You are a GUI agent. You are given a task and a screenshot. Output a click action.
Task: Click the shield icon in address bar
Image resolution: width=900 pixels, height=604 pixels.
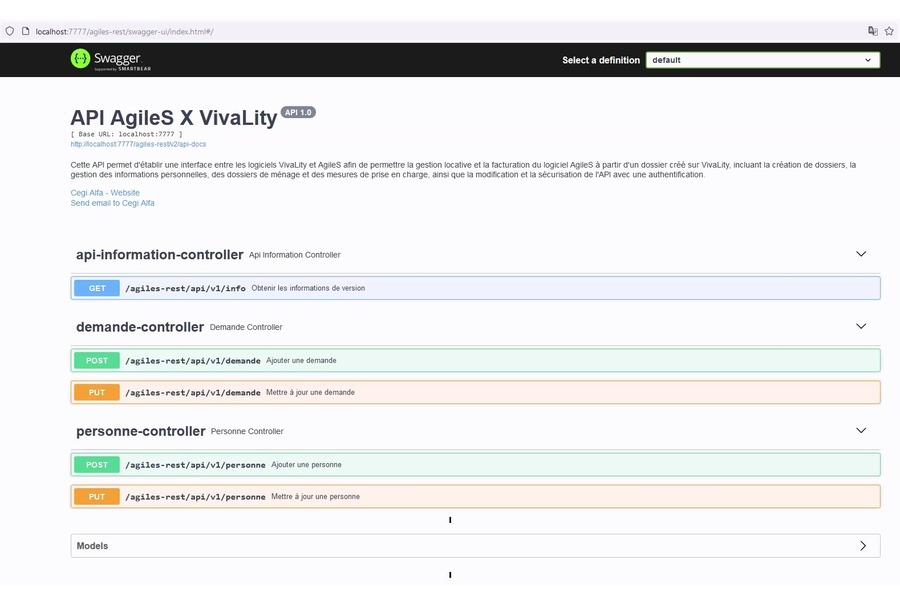pos(10,31)
